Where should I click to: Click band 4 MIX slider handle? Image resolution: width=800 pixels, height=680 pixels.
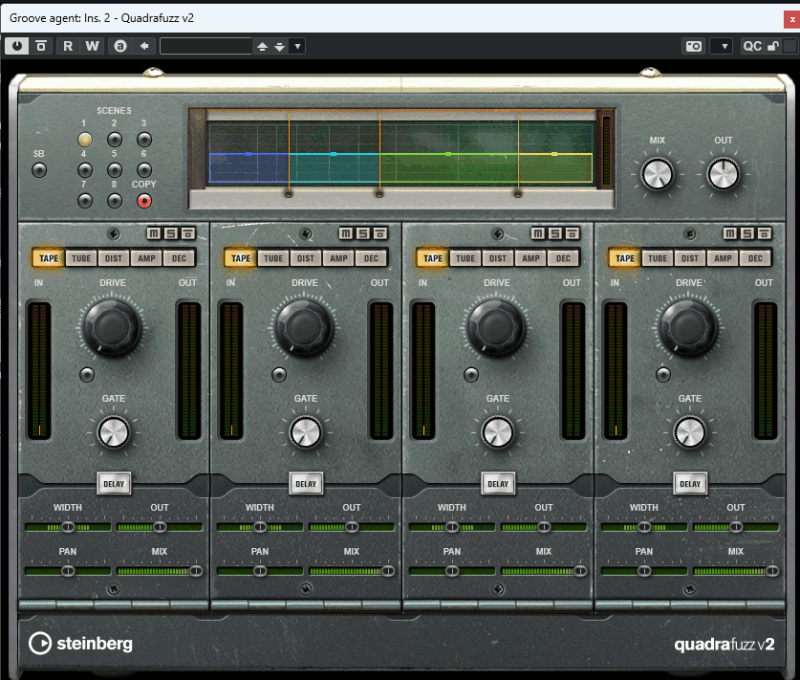(x=772, y=571)
